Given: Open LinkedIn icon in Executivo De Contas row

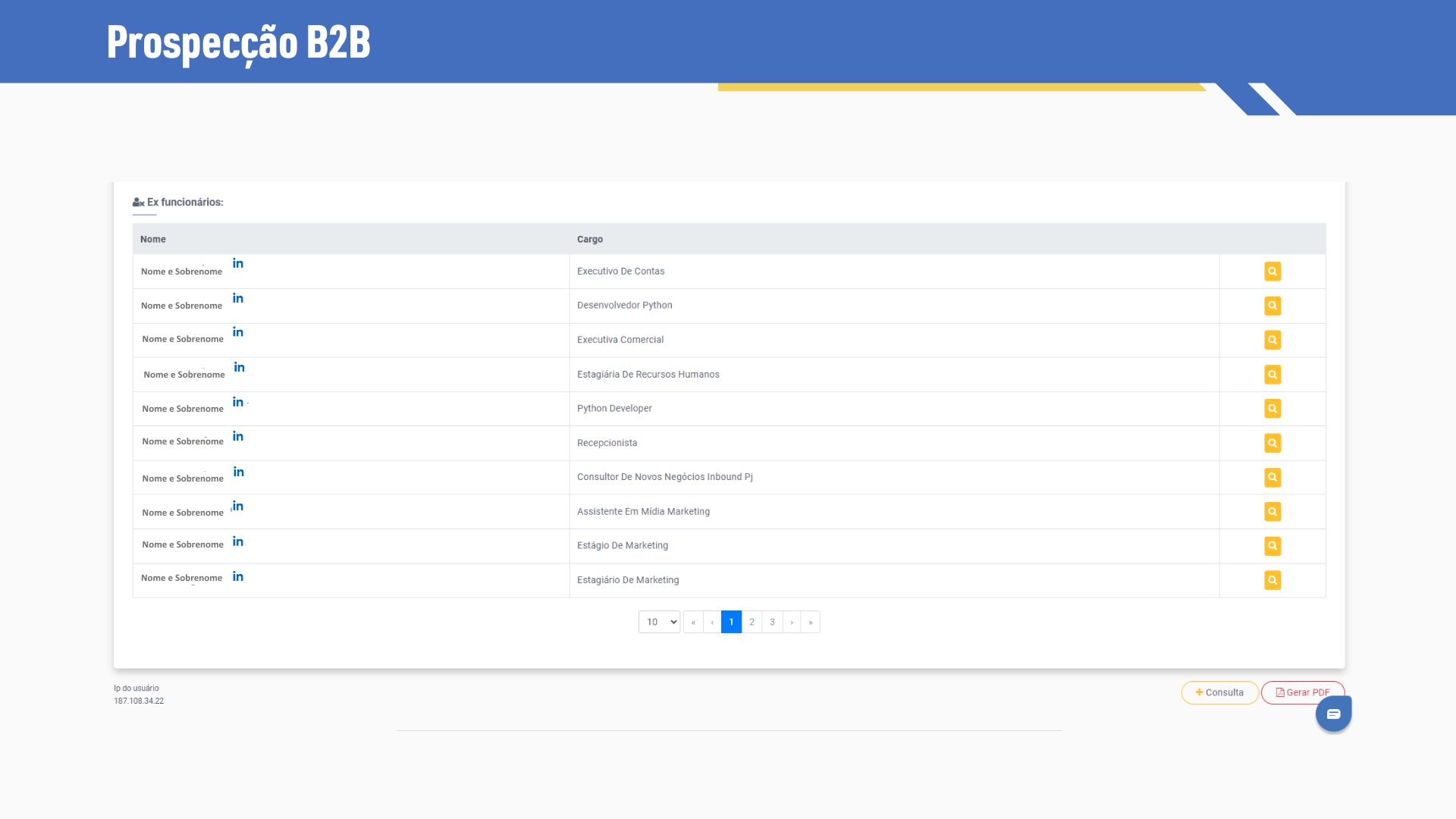Looking at the screenshot, I should click(x=238, y=263).
